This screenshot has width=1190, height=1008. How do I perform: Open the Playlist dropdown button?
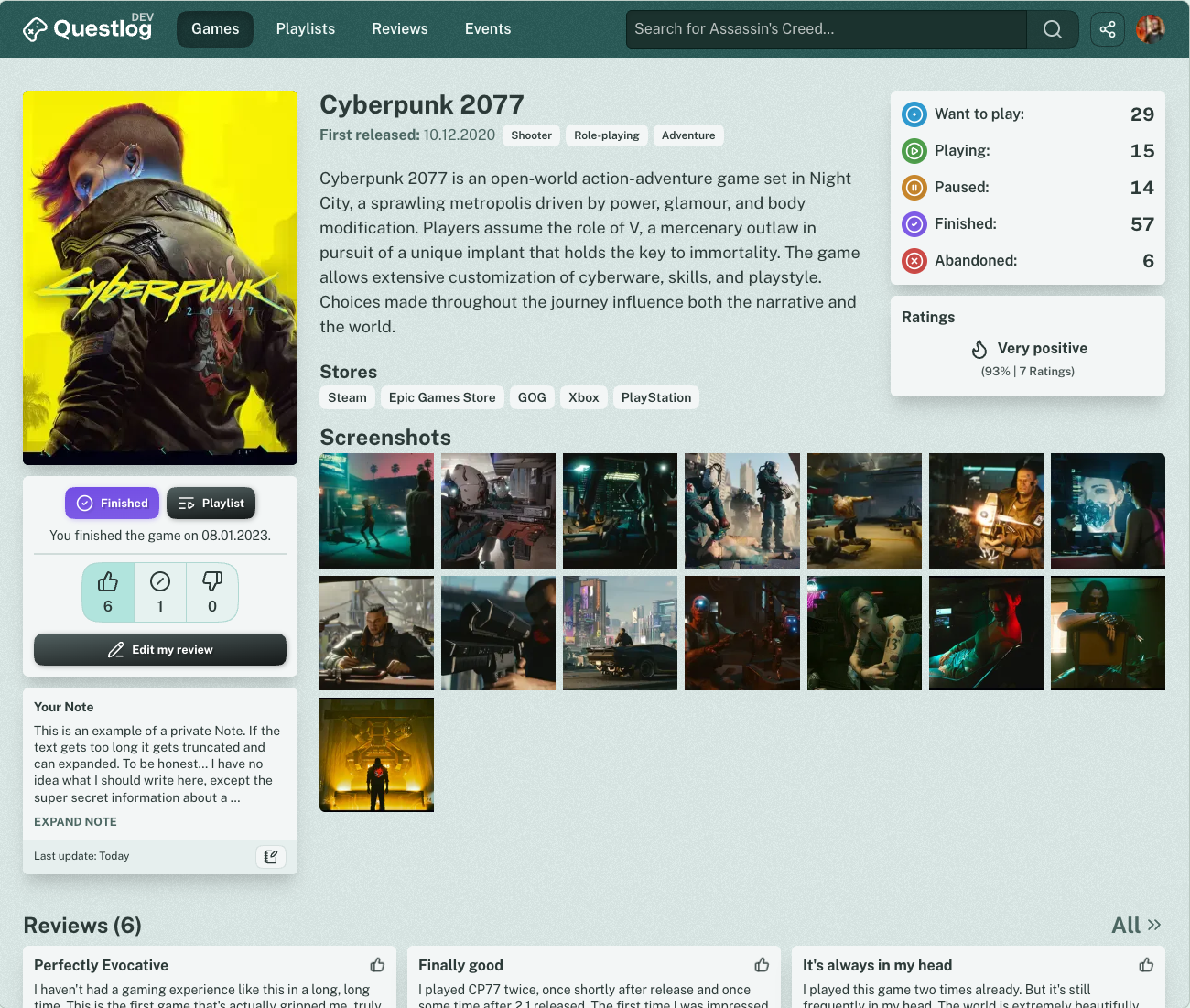pos(211,503)
